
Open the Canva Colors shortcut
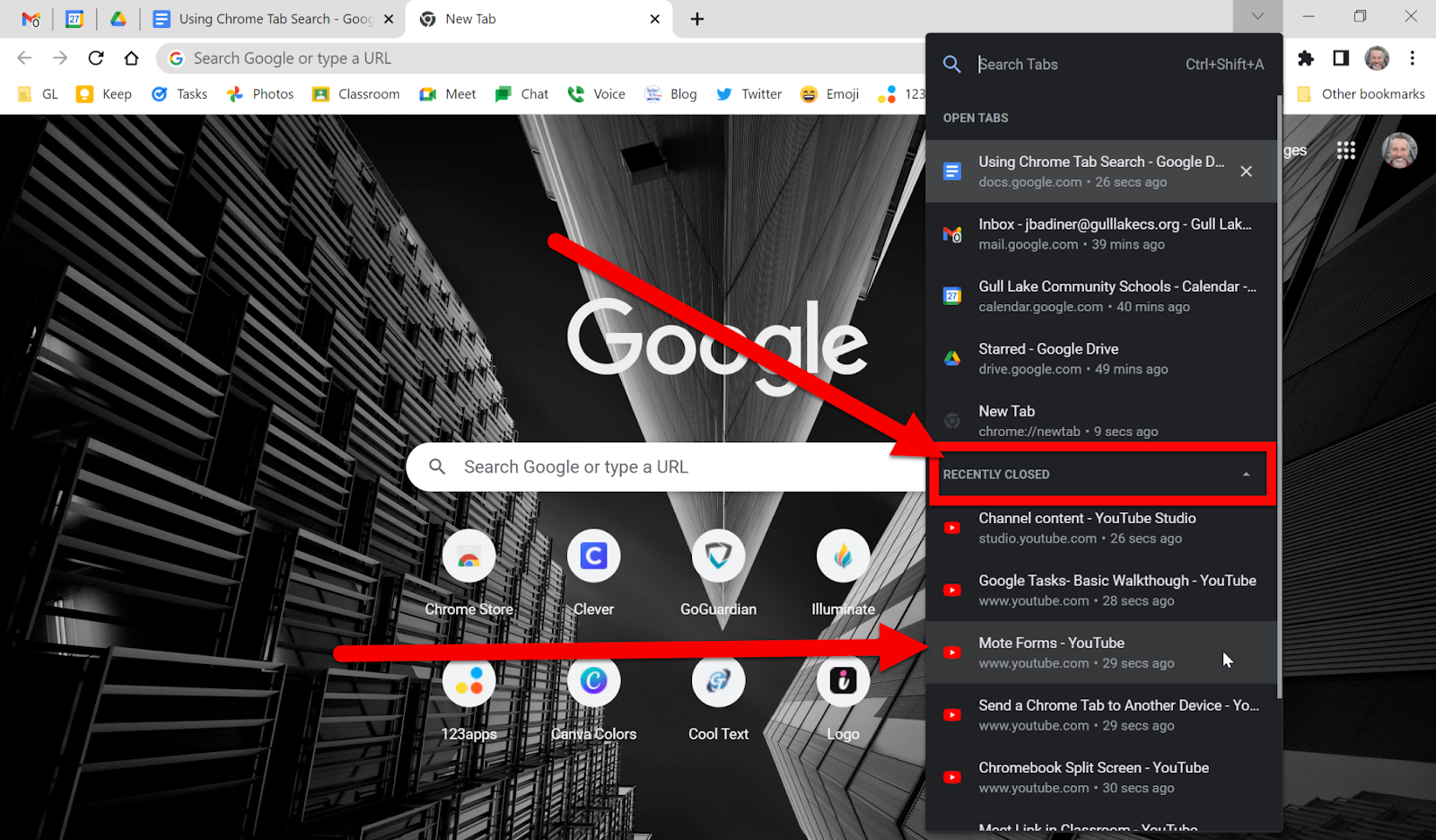(593, 697)
